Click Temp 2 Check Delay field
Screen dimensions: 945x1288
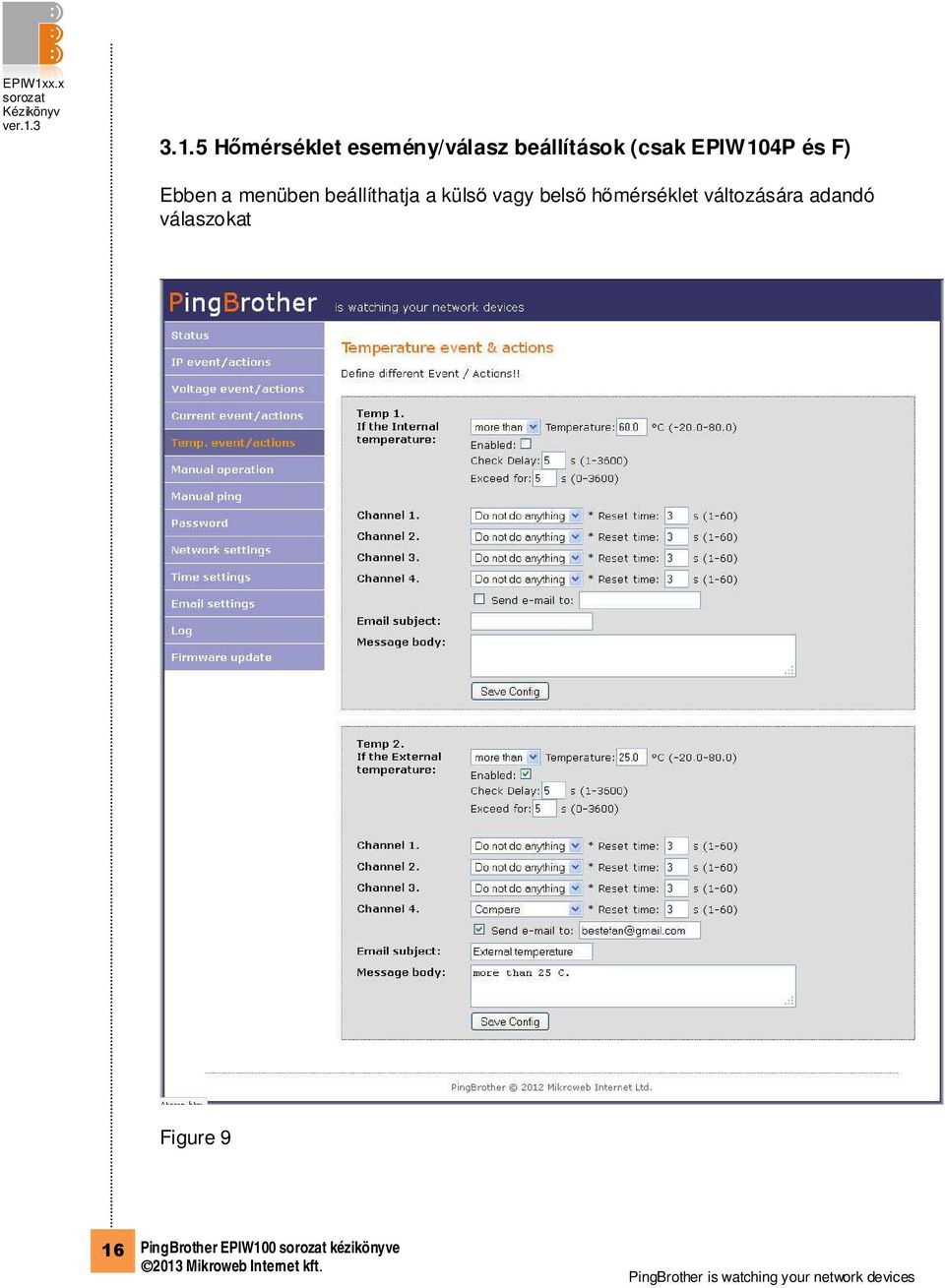coord(553,791)
